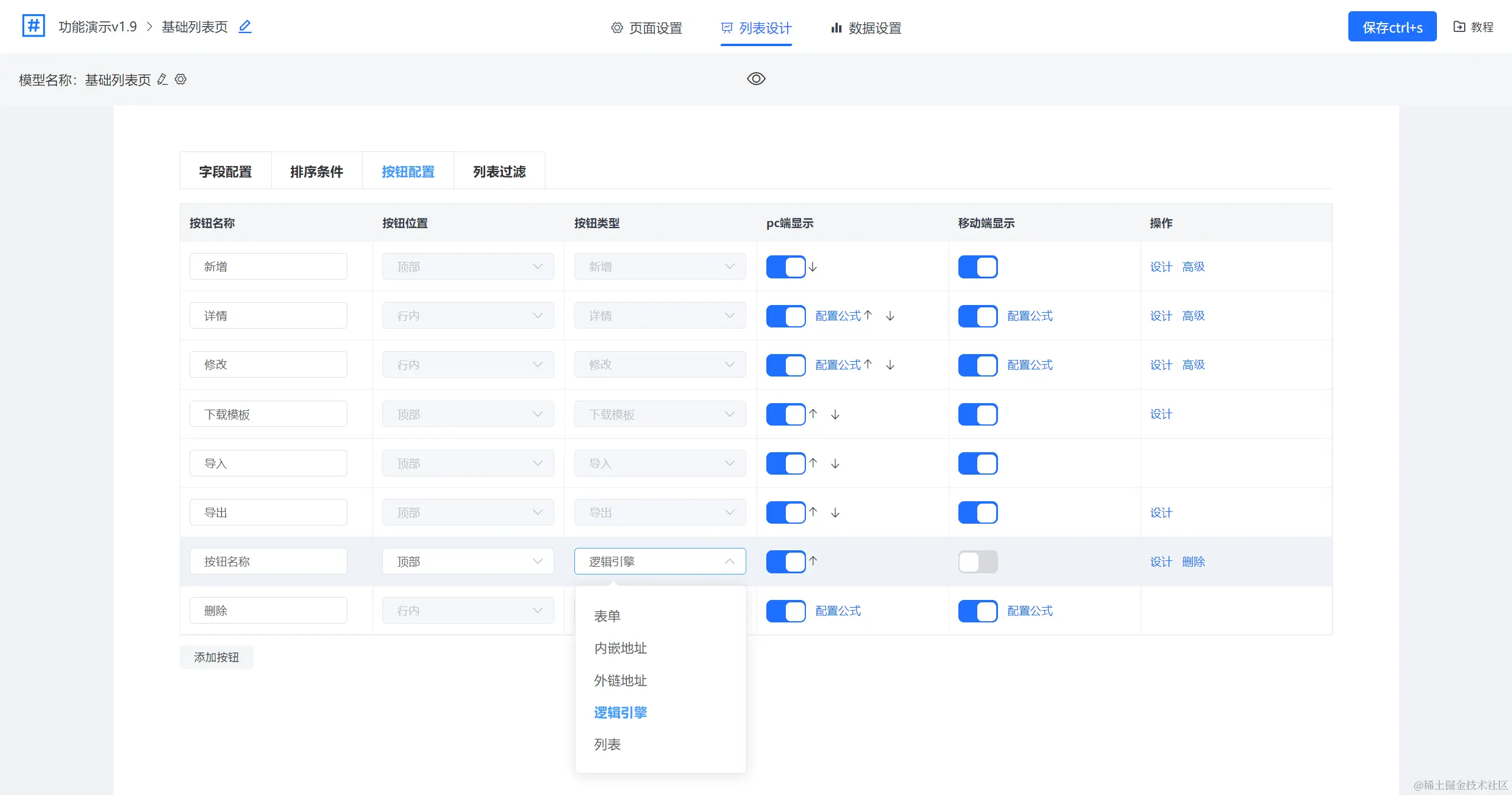Click the settings gear beside the model name
Screen dimensions: 1512x795
pos(181,79)
